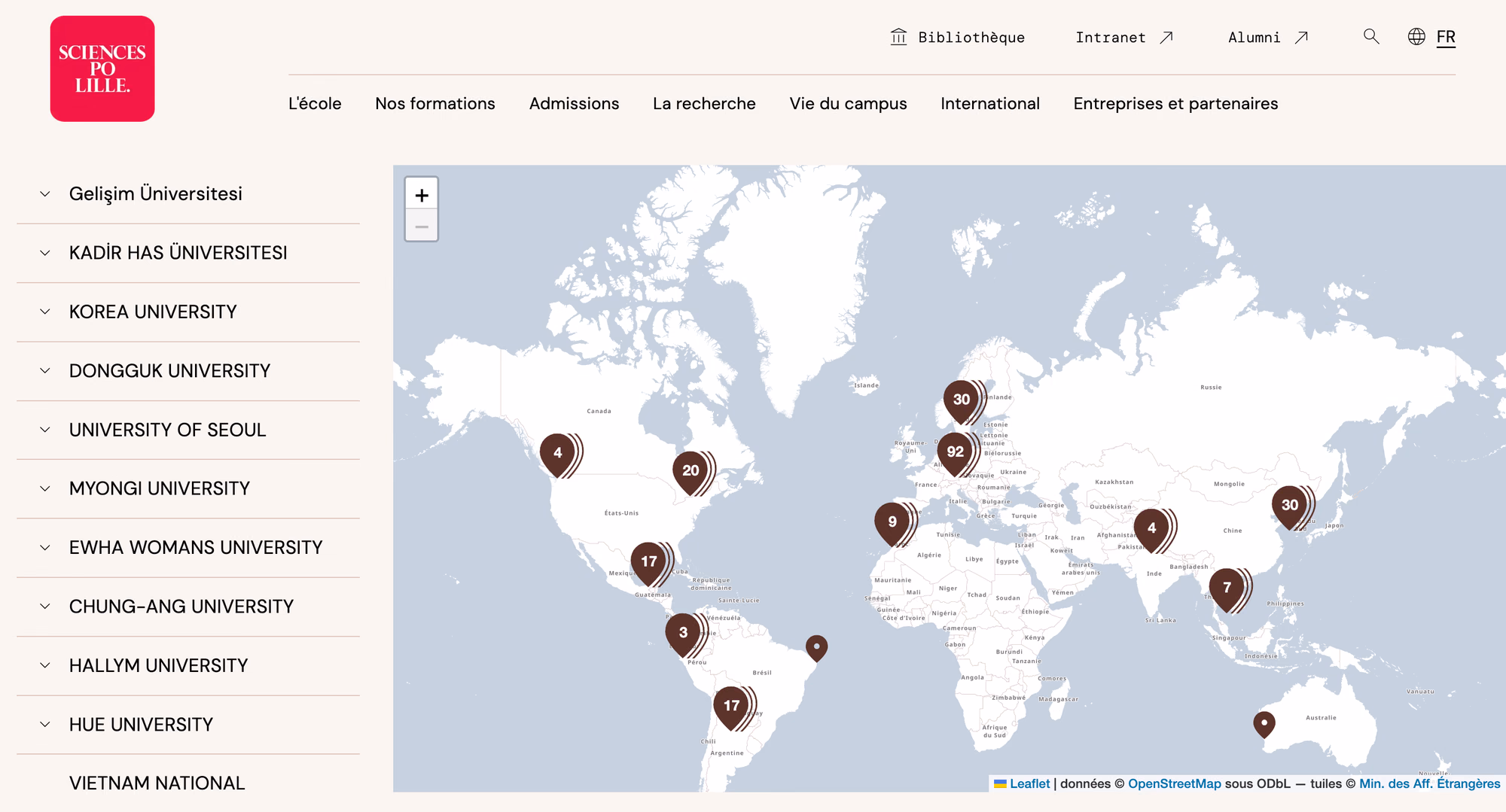
Task: Open the search magnifier icon
Action: click(x=1371, y=37)
